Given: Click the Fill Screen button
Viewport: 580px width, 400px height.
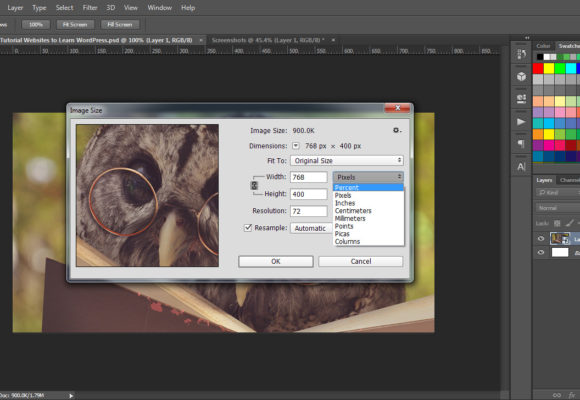Looking at the screenshot, I should coord(120,25).
